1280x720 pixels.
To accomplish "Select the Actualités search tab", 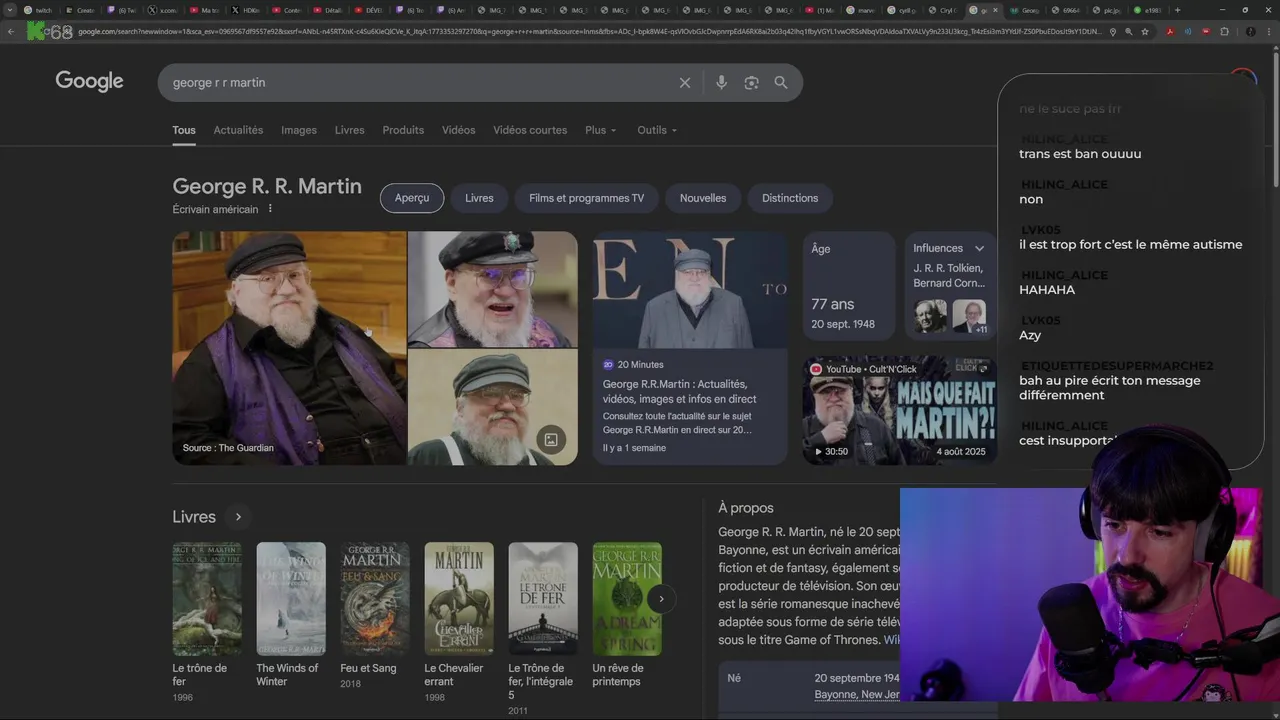I will point(238,130).
